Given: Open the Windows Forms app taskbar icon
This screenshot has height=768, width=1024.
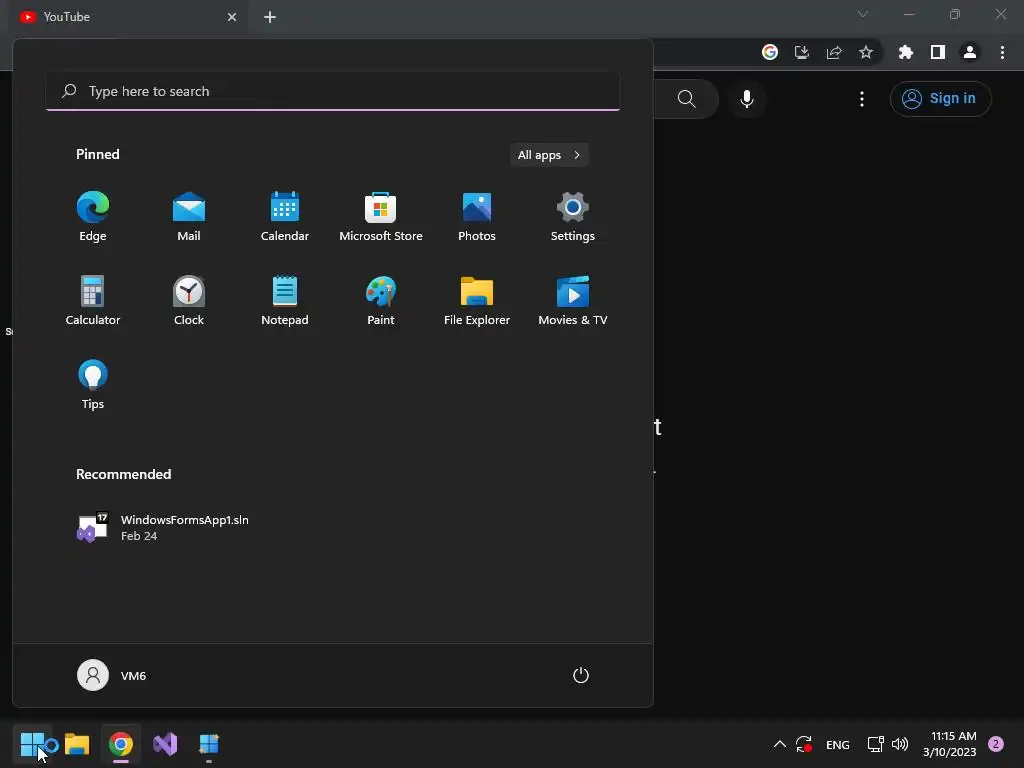Looking at the screenshot, I should click(209, 744).
